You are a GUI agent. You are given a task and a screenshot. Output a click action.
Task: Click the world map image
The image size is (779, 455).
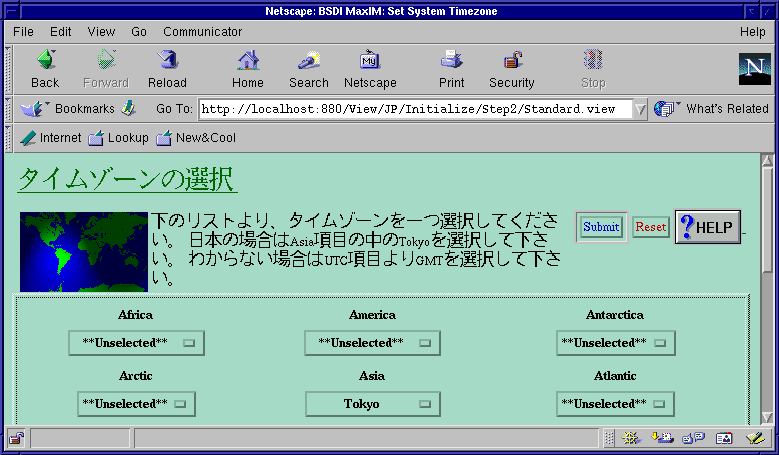(x=84, y=252)
